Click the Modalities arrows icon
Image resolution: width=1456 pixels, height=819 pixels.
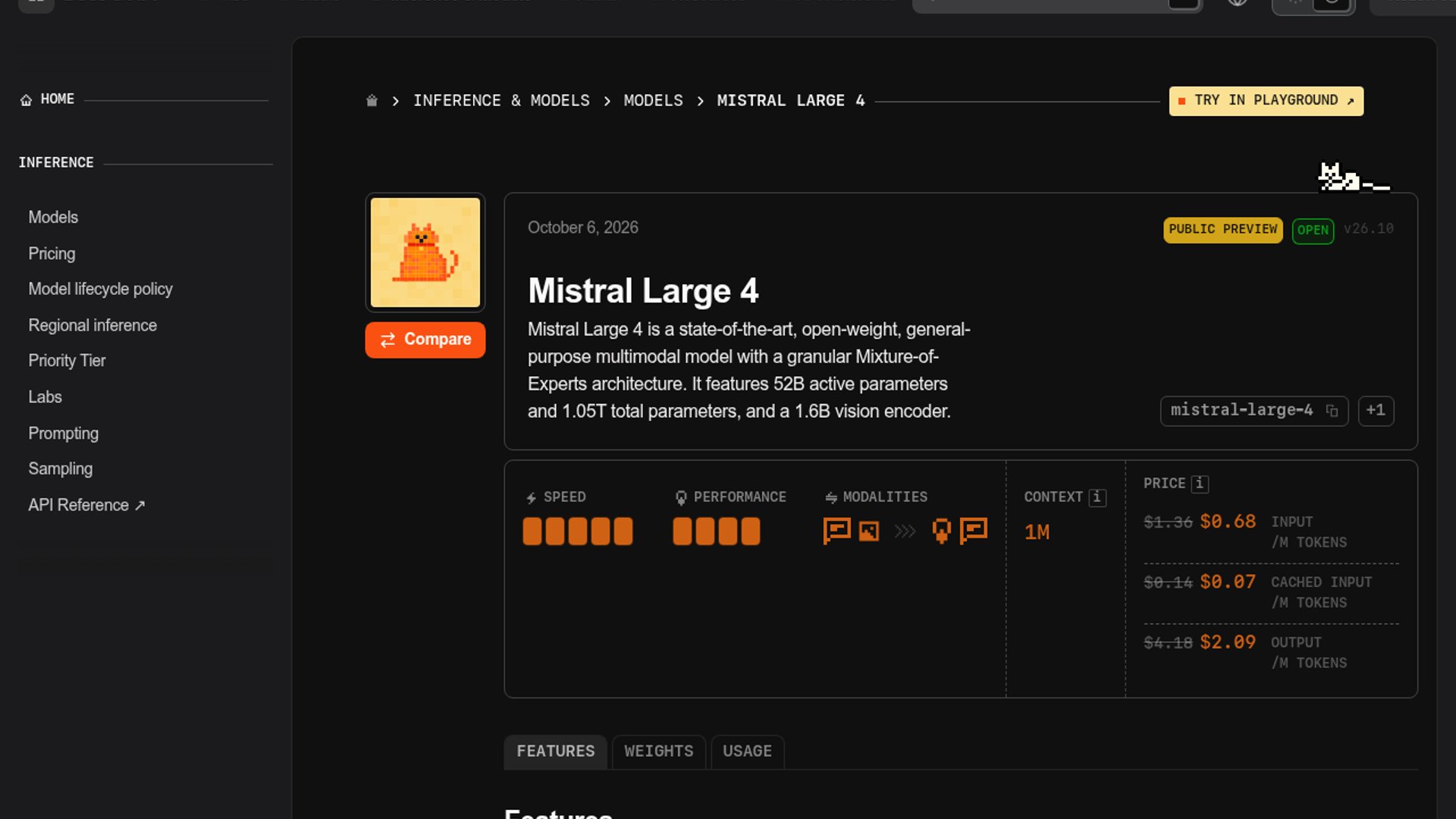point(831,498)
